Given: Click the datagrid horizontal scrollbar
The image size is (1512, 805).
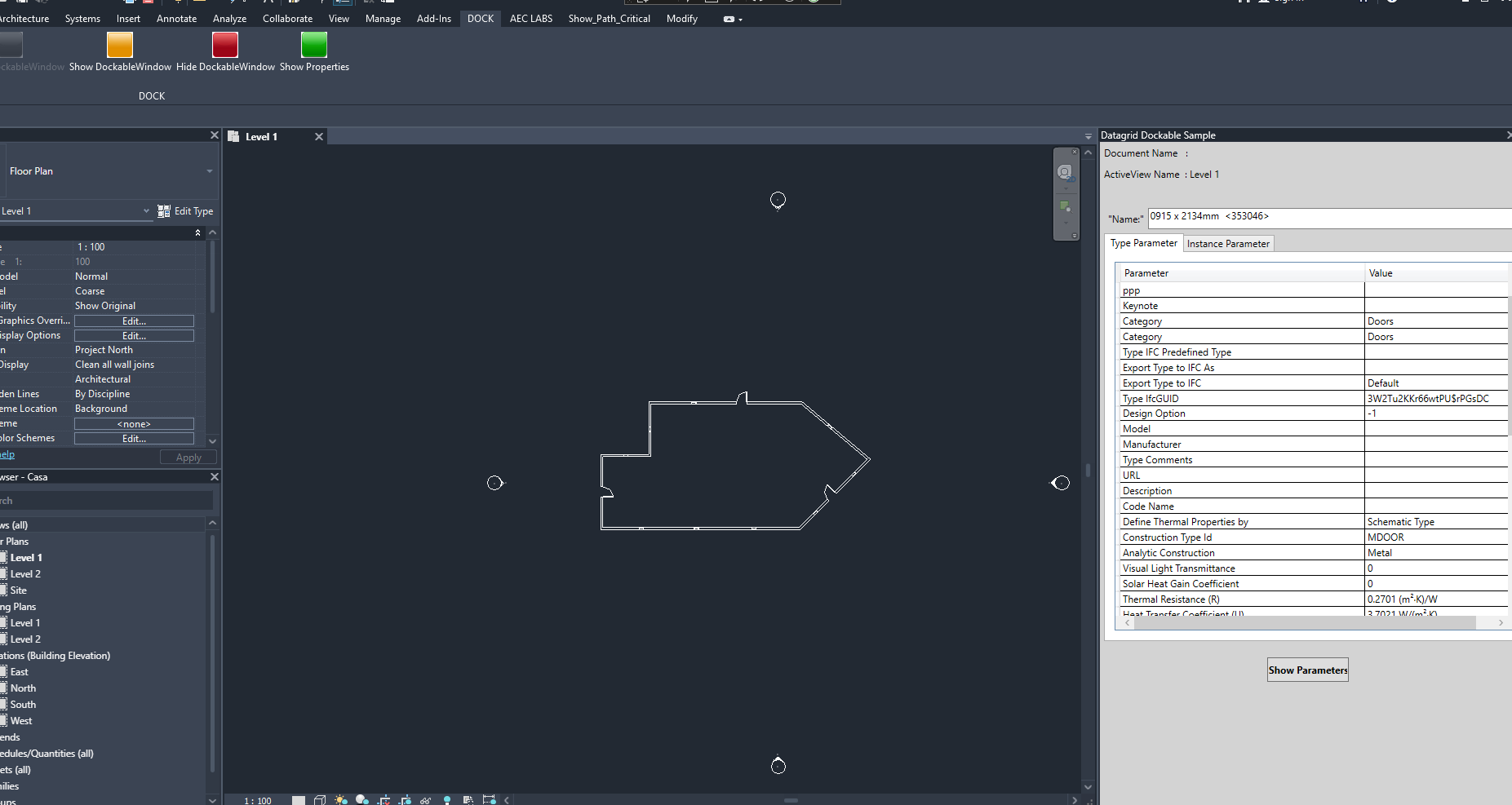Looking at the screenshot, I should (x=1305, y=623).
